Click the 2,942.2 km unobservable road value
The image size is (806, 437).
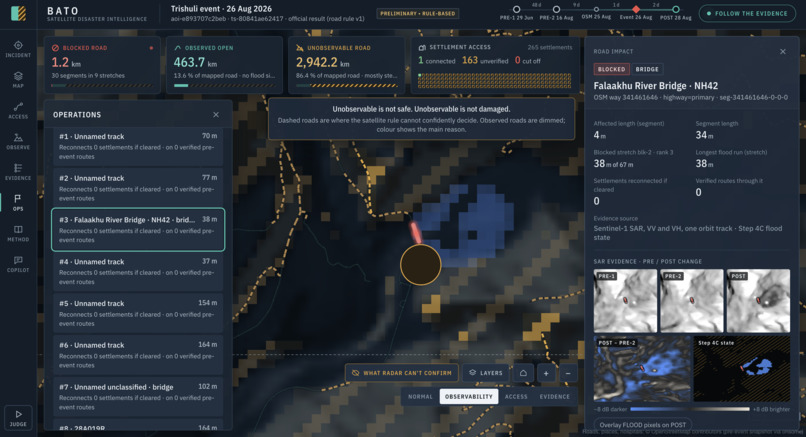[x=322, y=62]
